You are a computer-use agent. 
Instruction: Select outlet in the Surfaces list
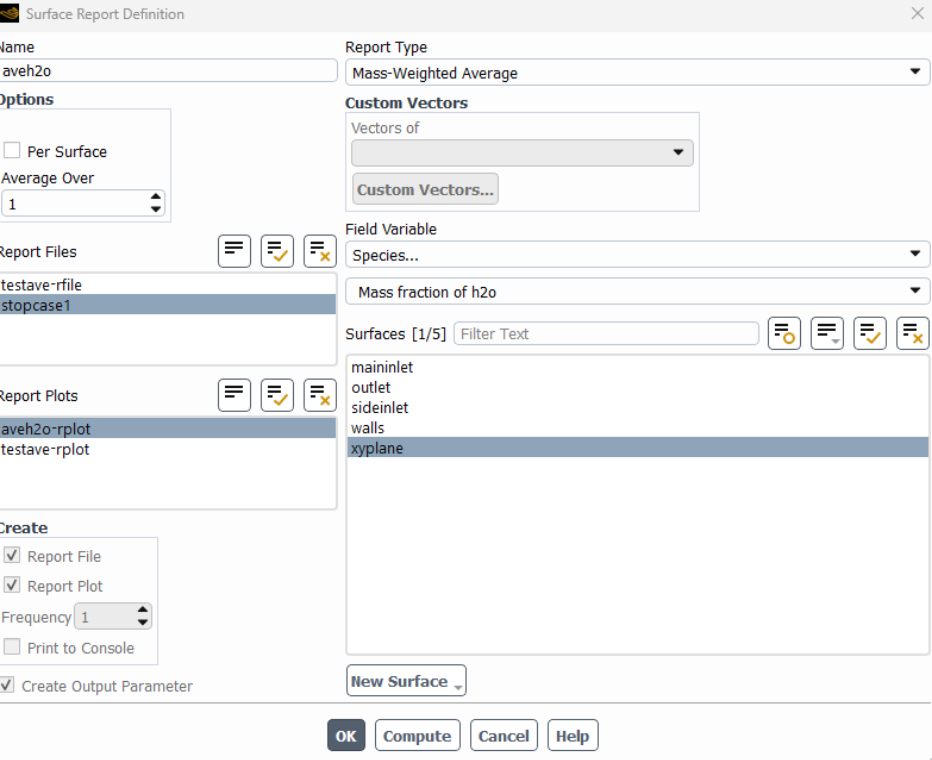(371, 388)
